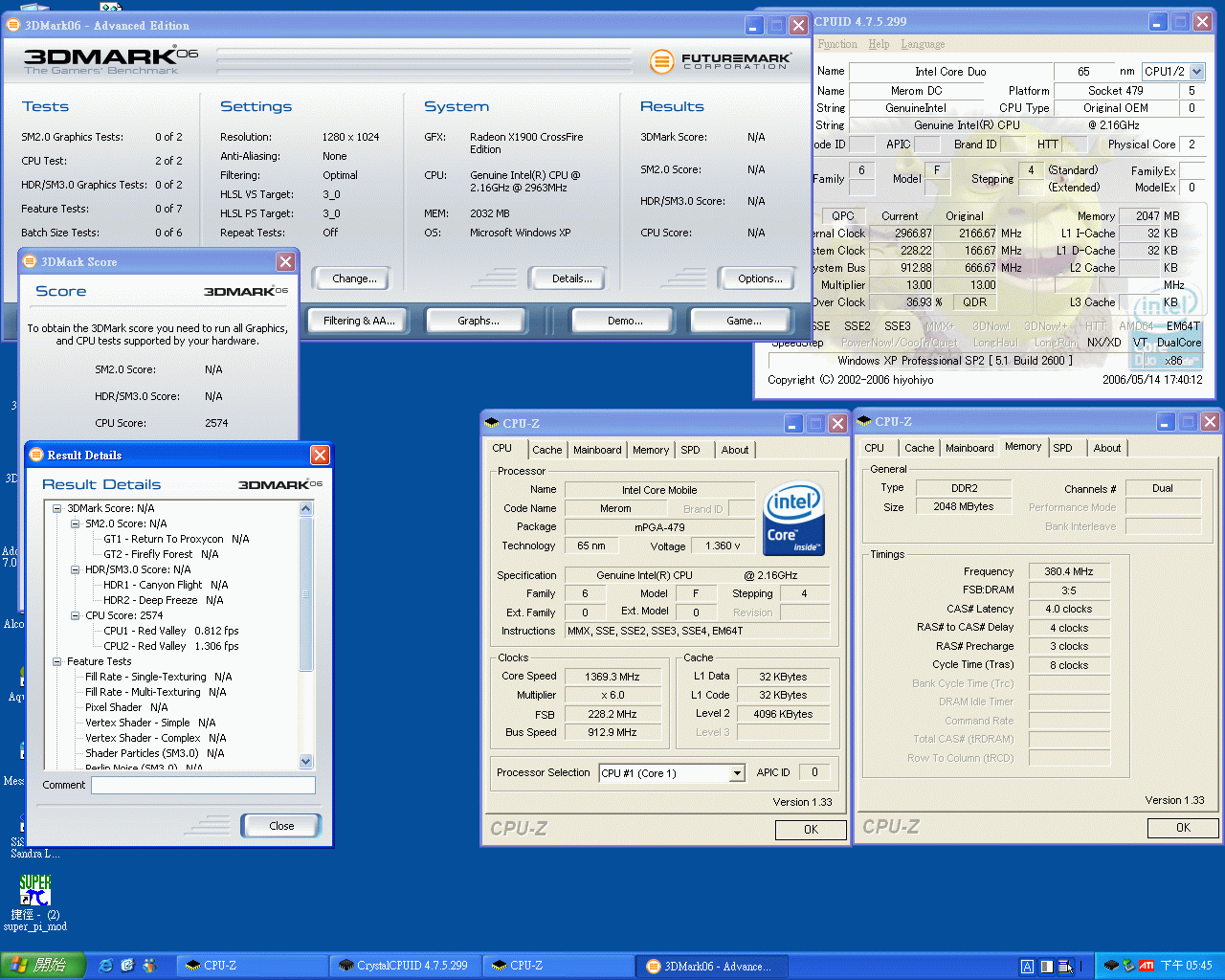Click the Filtering & AA... button
This screenshot has height=980, width=1225.
[x=359, y=321]
